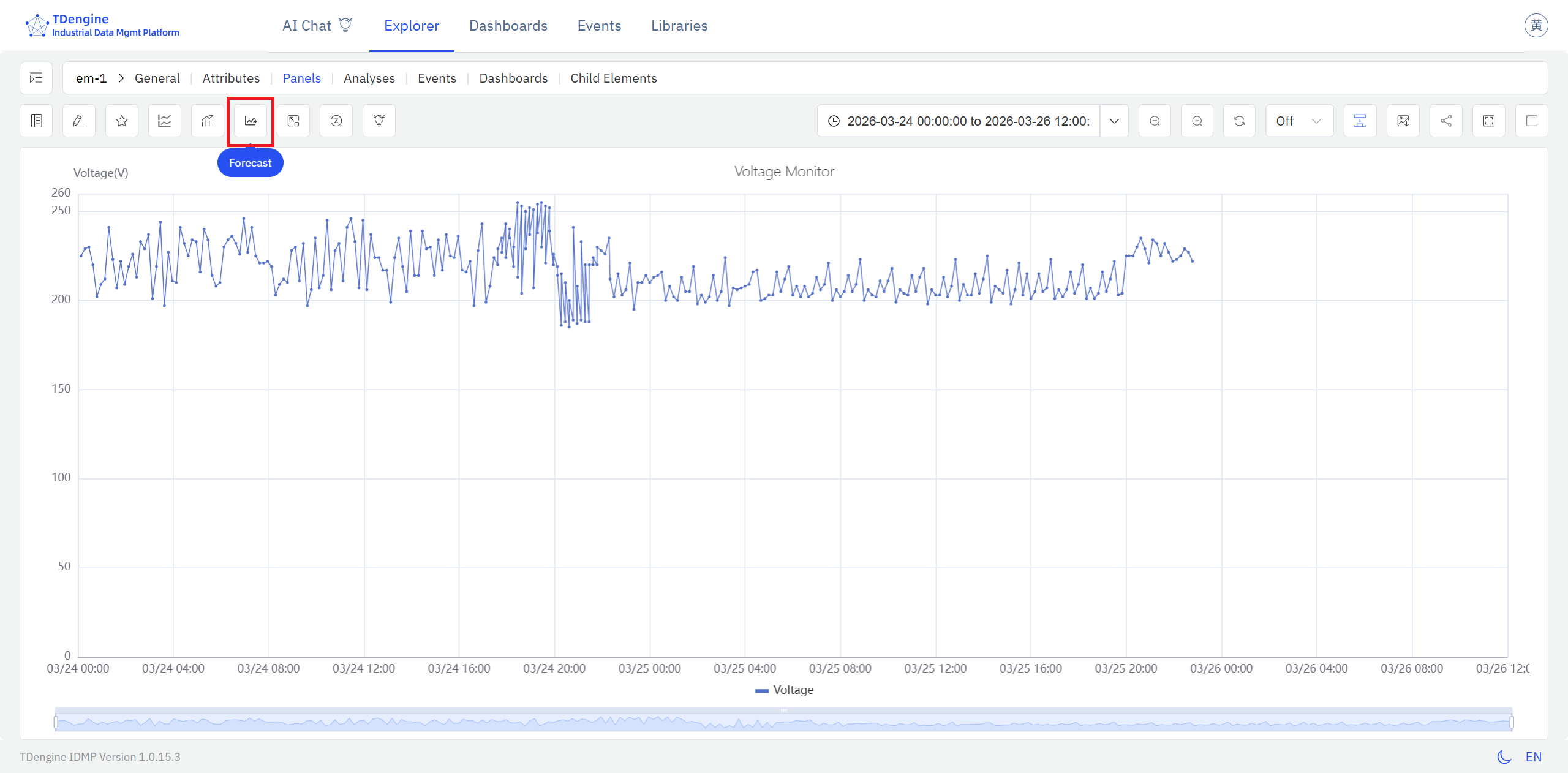Viewport: 1568px width, 773px height.
Task: Open the anomaly detection lightbulb icon
Action: coord(379,121)
